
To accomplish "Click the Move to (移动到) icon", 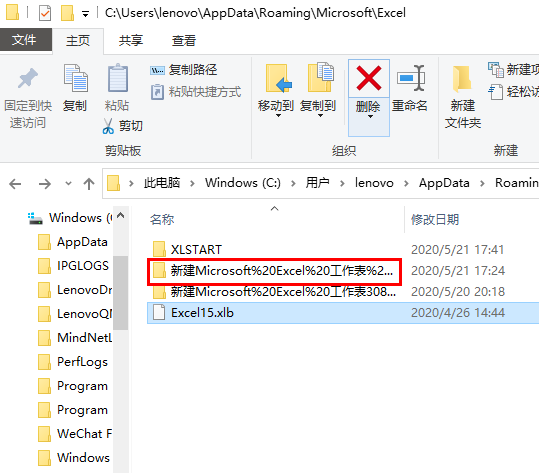I will (x=278, y=78).
